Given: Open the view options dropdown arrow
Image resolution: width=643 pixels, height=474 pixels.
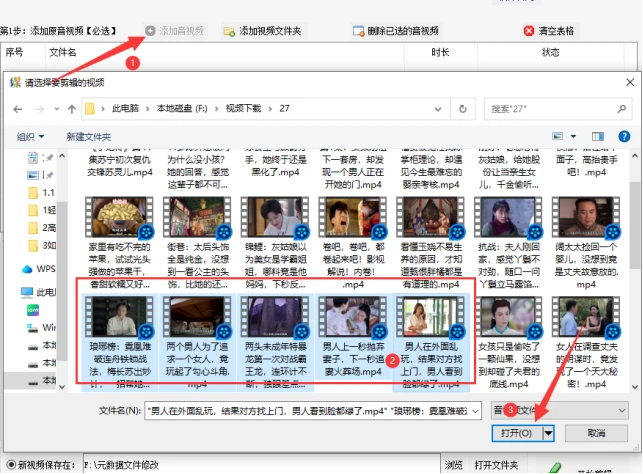Looking at the screenshot, I should (x=573, y=136).
